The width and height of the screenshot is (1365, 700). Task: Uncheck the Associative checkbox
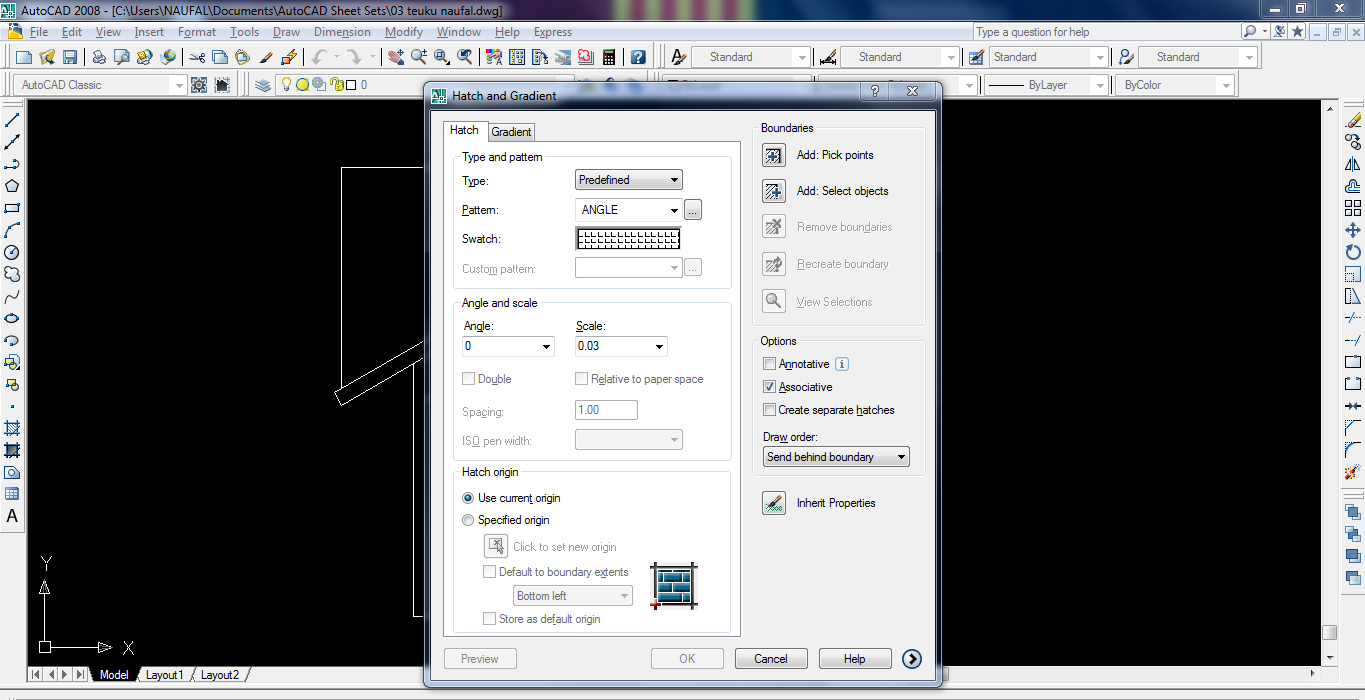pos(769,387)
